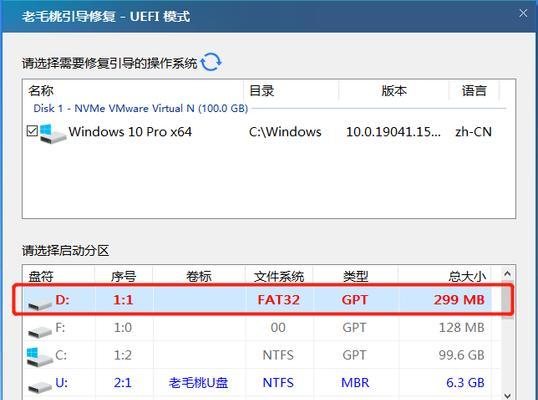Click the 299 MB size cell
Screen dimensions: 538x400
pos(459,299)
